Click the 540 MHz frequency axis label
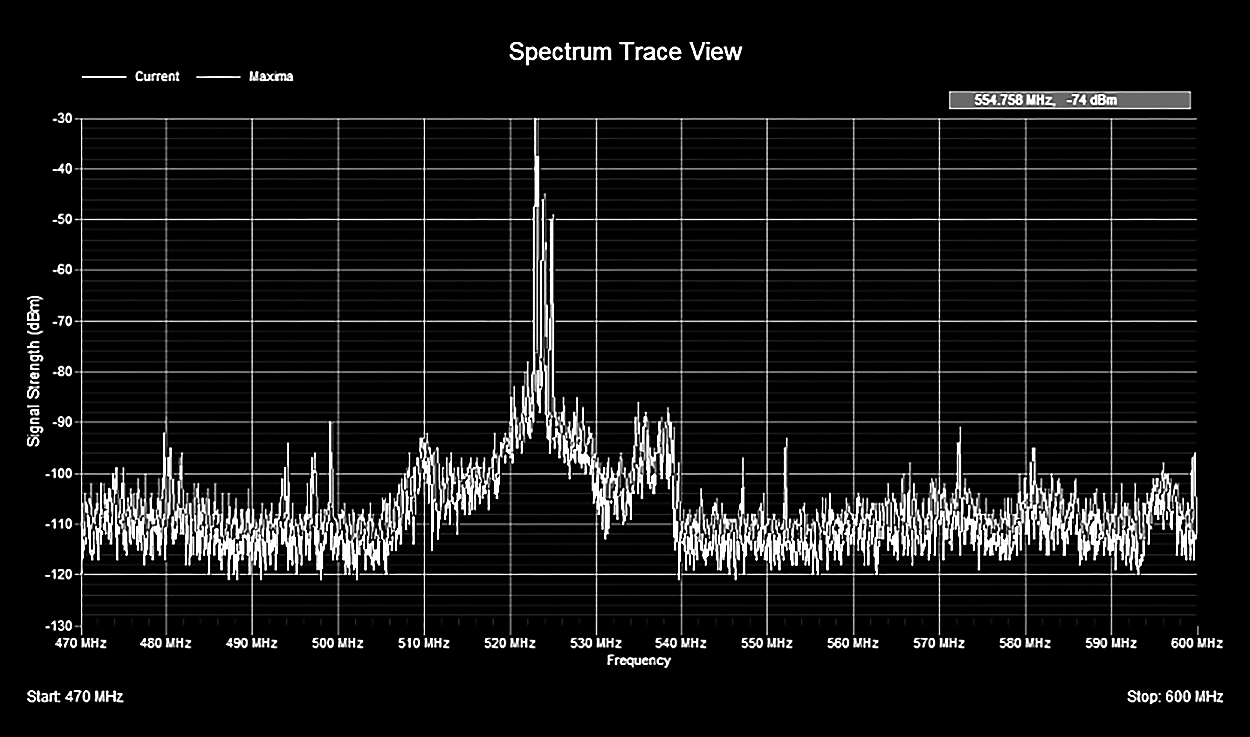This screenshot has height=737, width=1250. [x=681, y=643]
